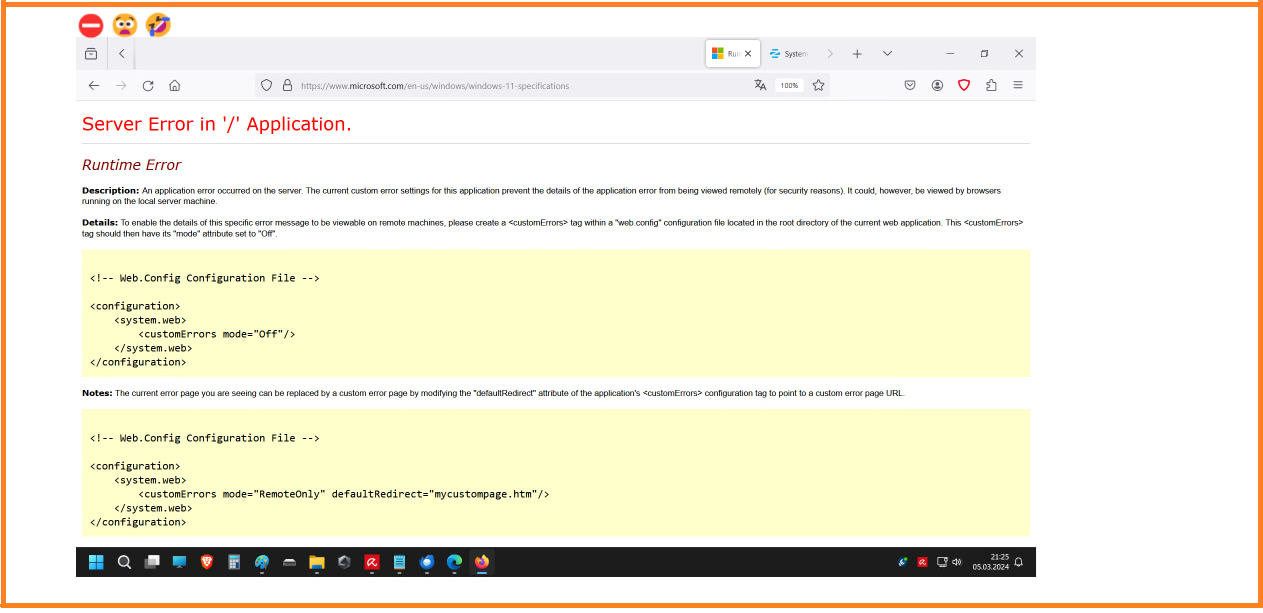This screenshot has width=1263, height=613.
Task: Show site security padlock information
Action: 287,86
